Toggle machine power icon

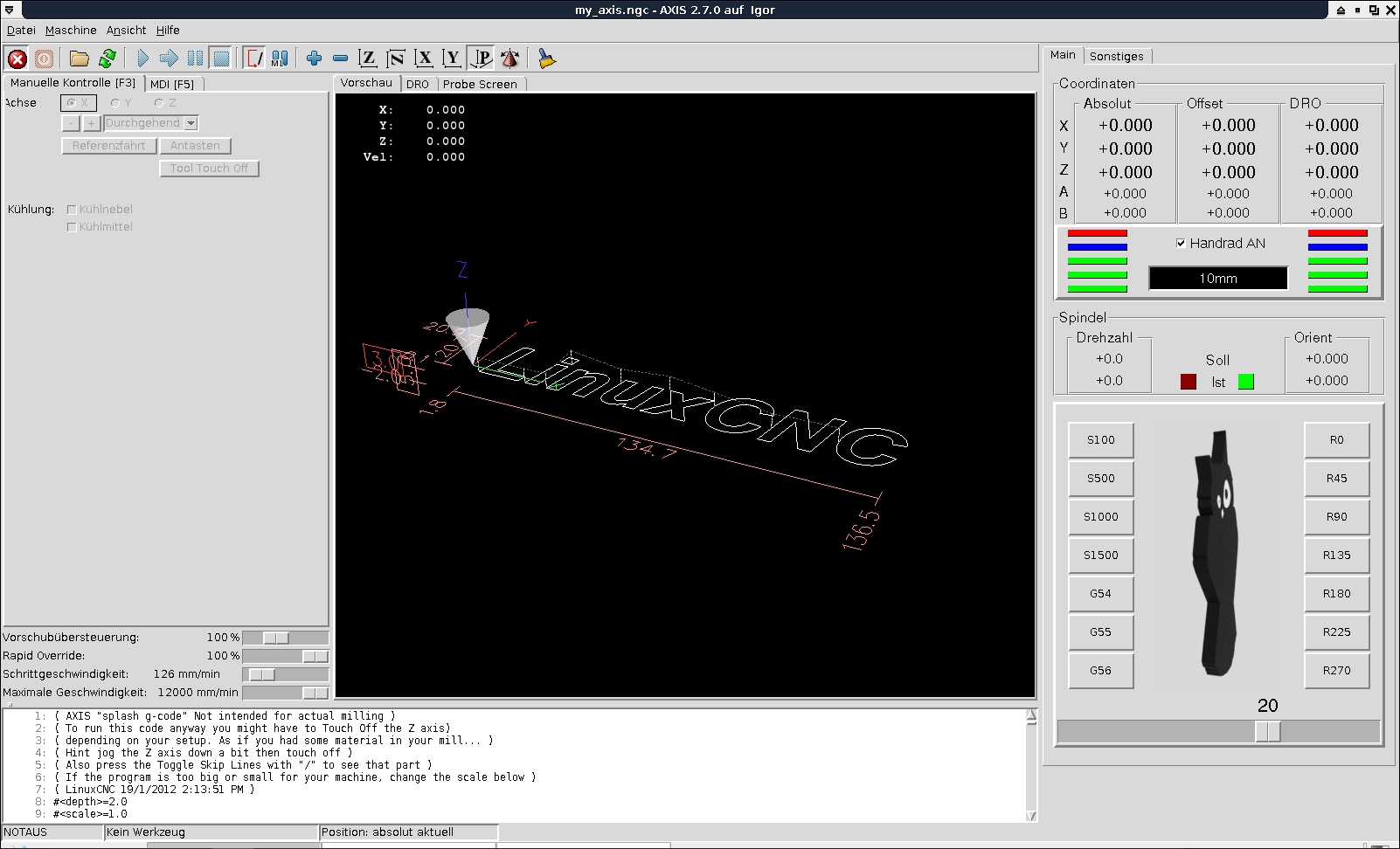coord(45,59)
